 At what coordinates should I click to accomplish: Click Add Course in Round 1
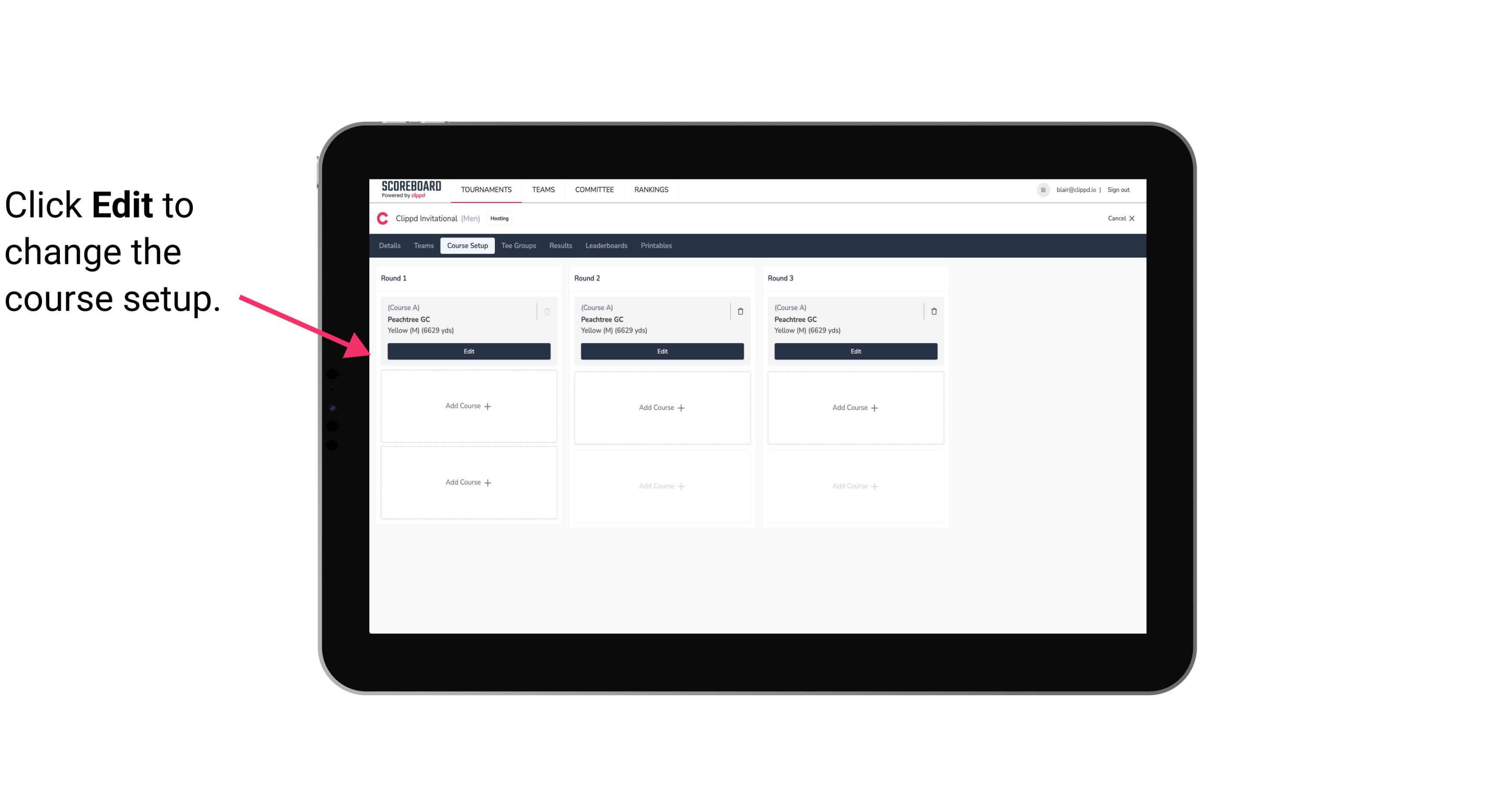click(x=468, y=406)
